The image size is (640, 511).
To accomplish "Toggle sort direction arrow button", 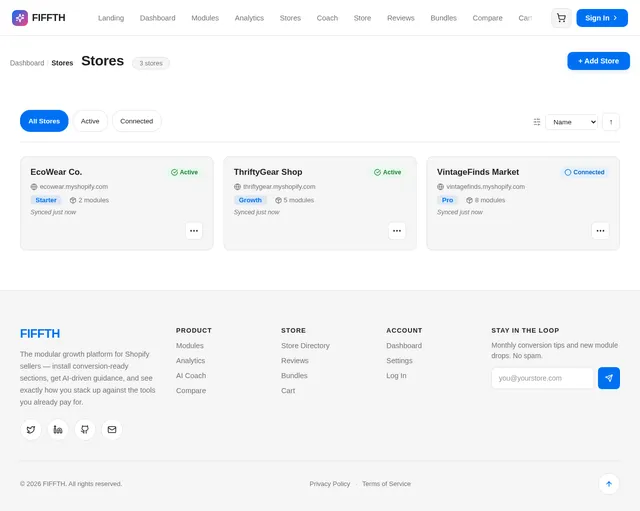I will 611,122.
